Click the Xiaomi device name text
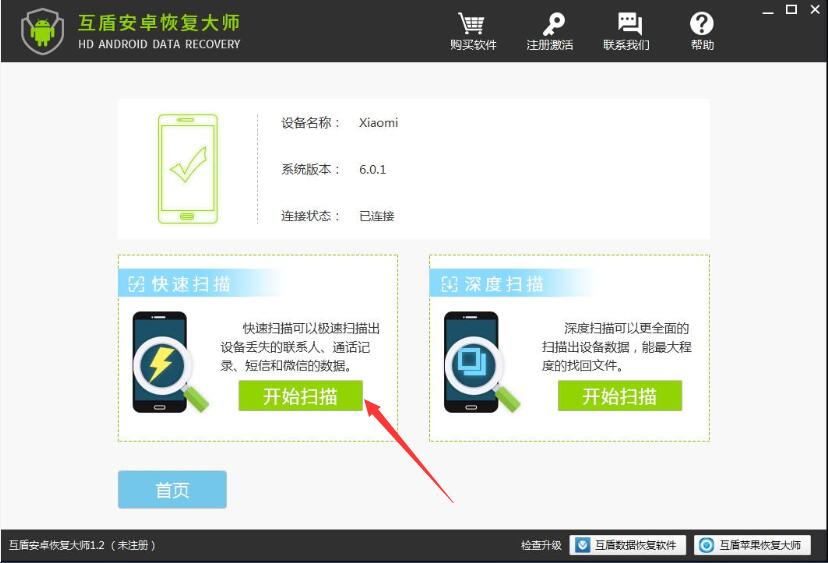Image resolution: width=828 pixels, height=563 pixels. point(379,123)
